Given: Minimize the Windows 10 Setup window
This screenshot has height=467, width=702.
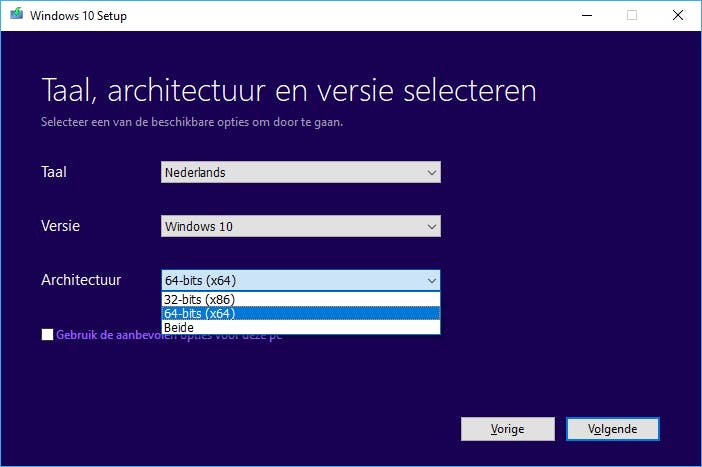Looking at the screenshot, I should [x=585, y=16].
